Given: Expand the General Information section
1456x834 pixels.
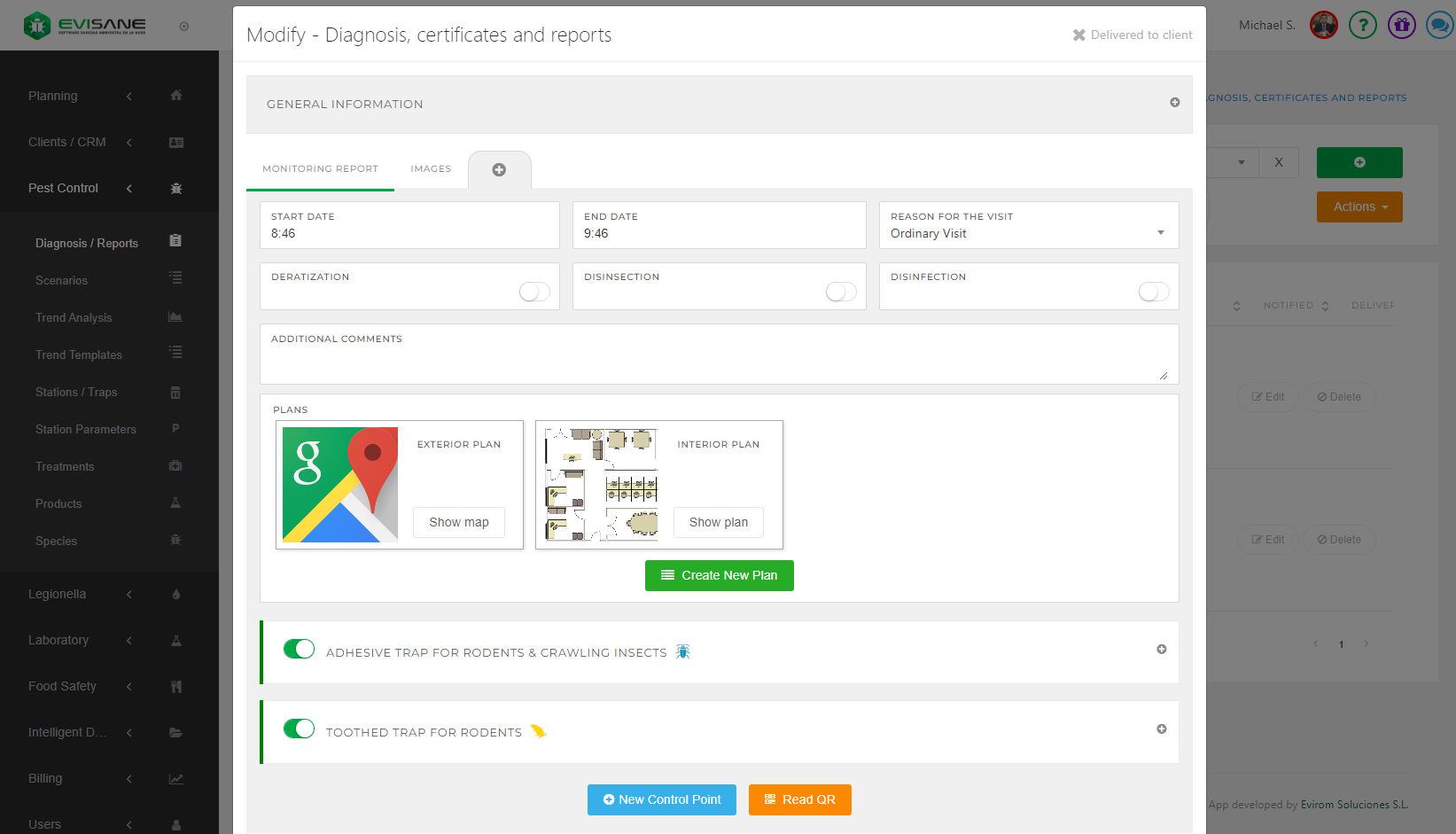Looking at the screenshot, I should [1174, 103].
